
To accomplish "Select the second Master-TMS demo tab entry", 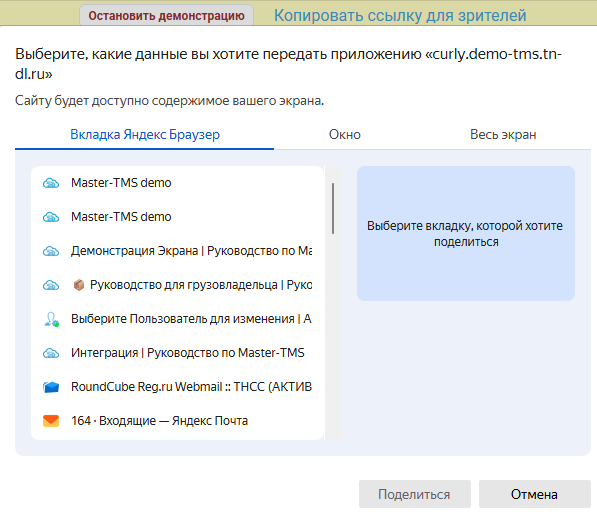I will point(177,217).
